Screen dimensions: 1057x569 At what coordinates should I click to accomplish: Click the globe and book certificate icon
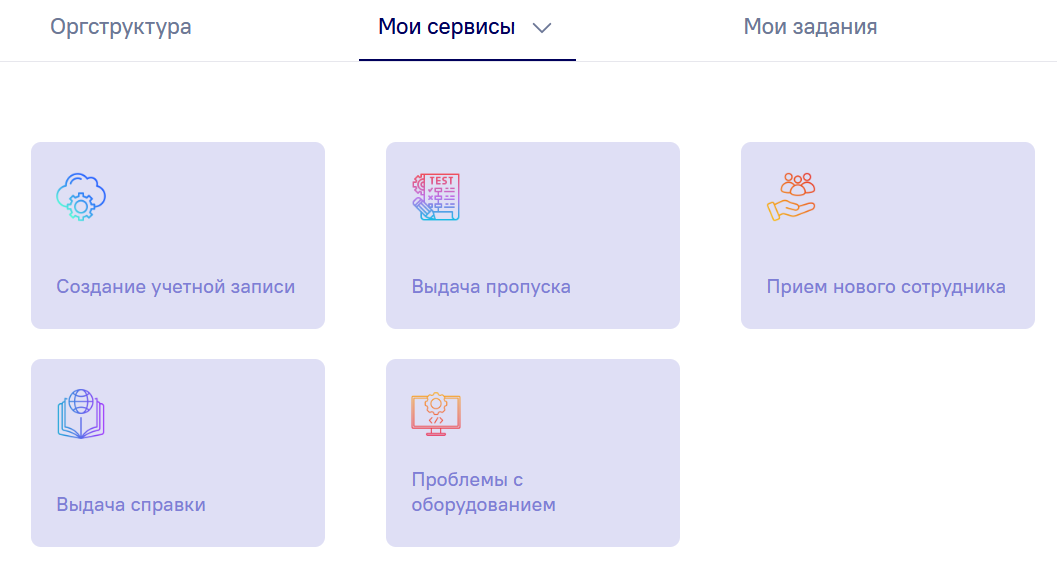81,414
